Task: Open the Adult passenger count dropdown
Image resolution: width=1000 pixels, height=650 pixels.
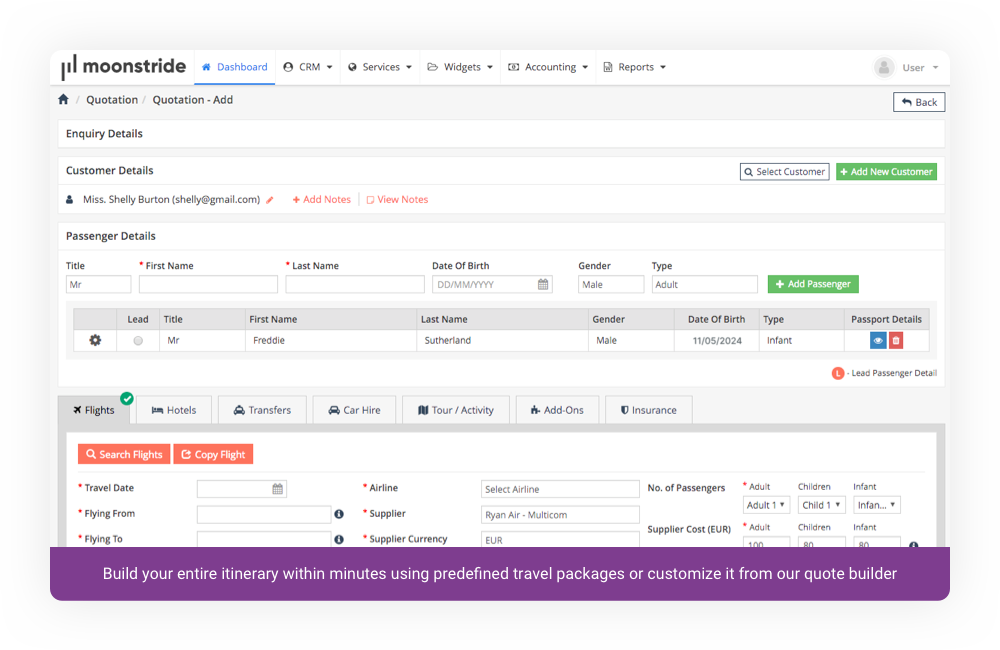Action: (x=766, y=505)
